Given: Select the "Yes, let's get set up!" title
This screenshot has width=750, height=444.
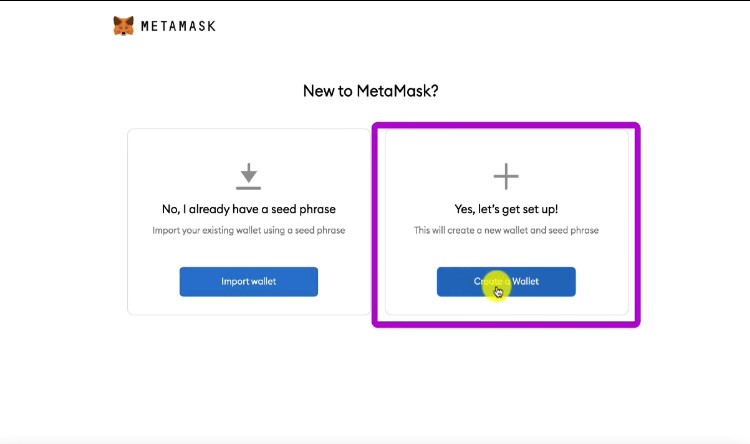Looking at the screenshot, I should (506, 210).
